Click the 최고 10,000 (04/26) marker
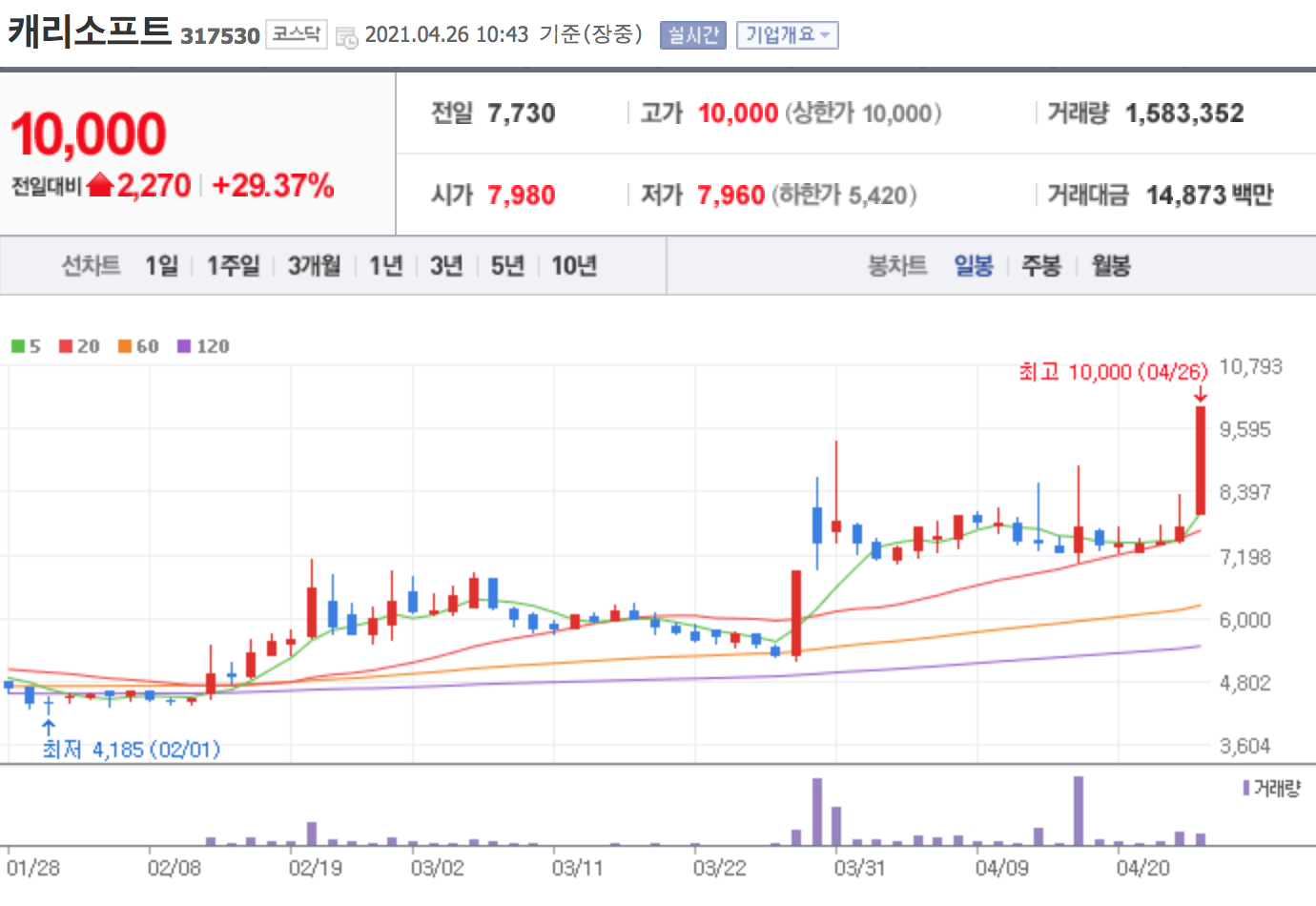The height and width of the screenshot is (906, 1316). point(1113,372)
